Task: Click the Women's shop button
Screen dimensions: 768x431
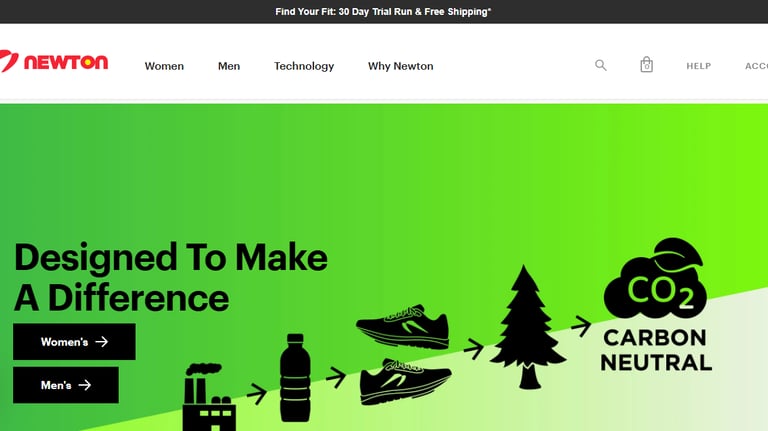Action: click(x=74, y=341)
